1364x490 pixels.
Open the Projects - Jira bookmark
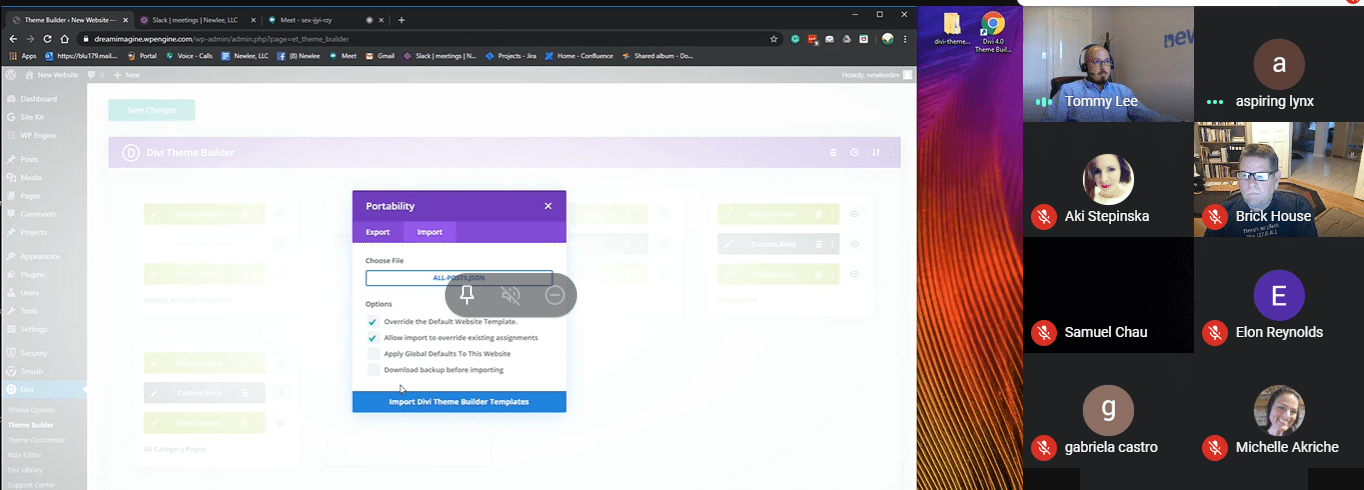click(x=511, y=56)
